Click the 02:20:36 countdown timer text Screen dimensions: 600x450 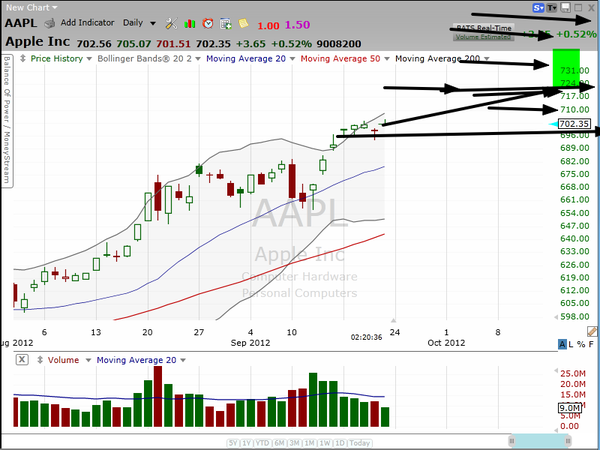coord(367,337)
